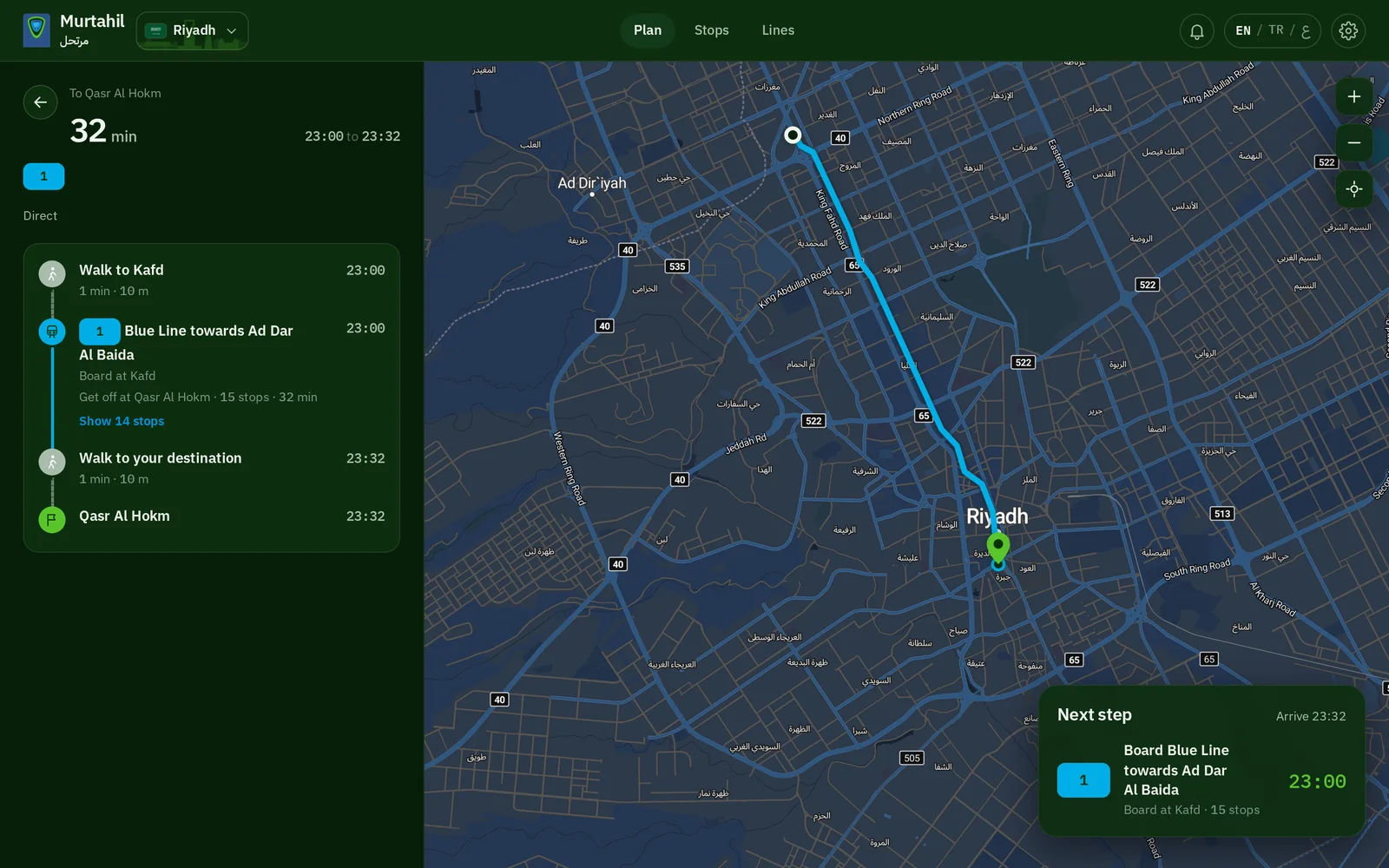This screenshot has width=1389, height=868.
Task: Expand Show 14 stops
Action: point(122,421)
